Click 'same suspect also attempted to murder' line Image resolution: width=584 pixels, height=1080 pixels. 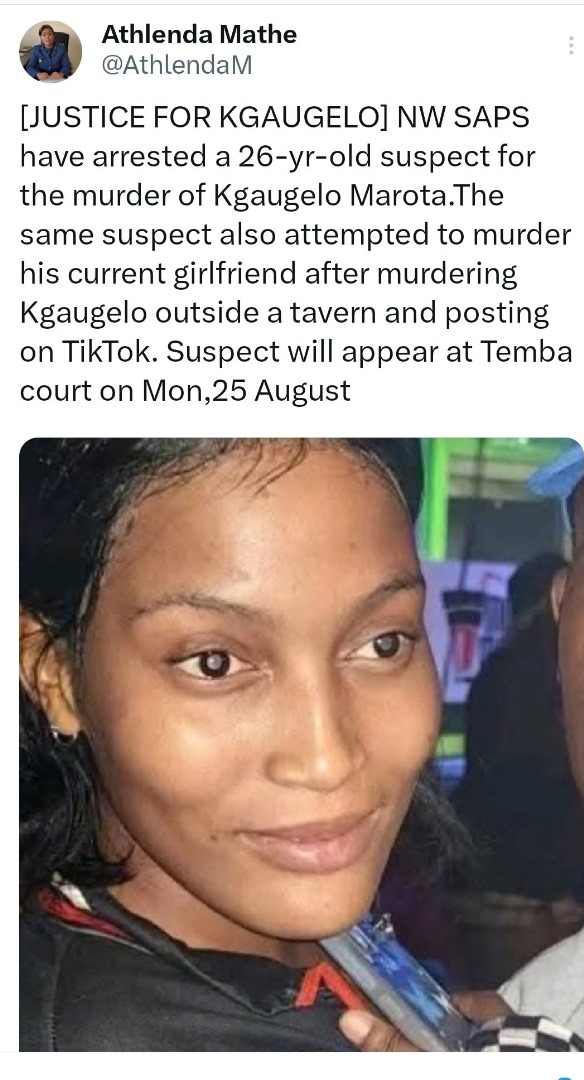point(295,235)
